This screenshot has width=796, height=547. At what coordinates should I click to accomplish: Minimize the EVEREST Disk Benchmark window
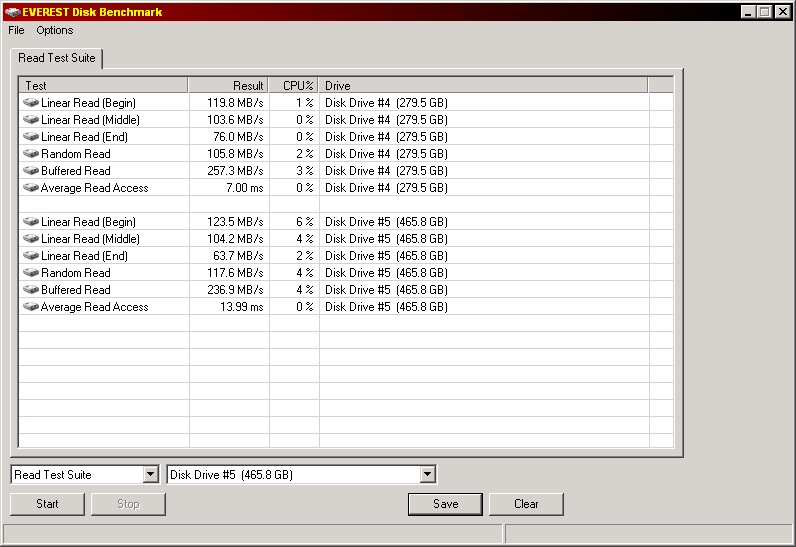click(748, 12)
